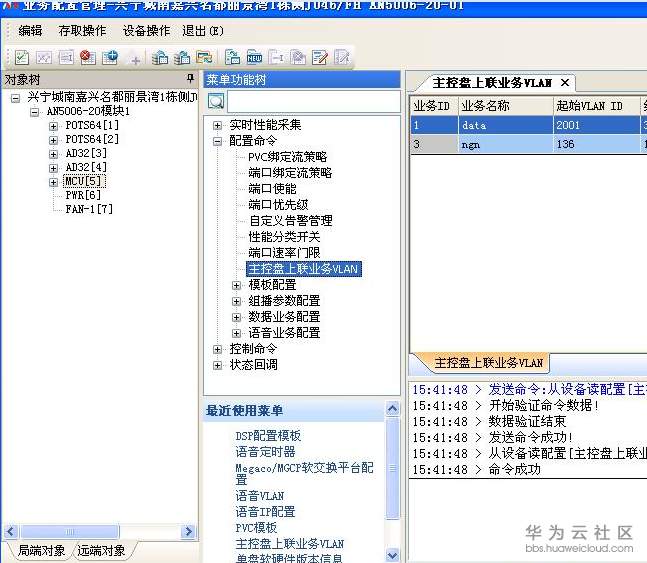Click the grayed chart toolbar icon
Viewport: 647px width, 563px height.
[x=44, y=57]
